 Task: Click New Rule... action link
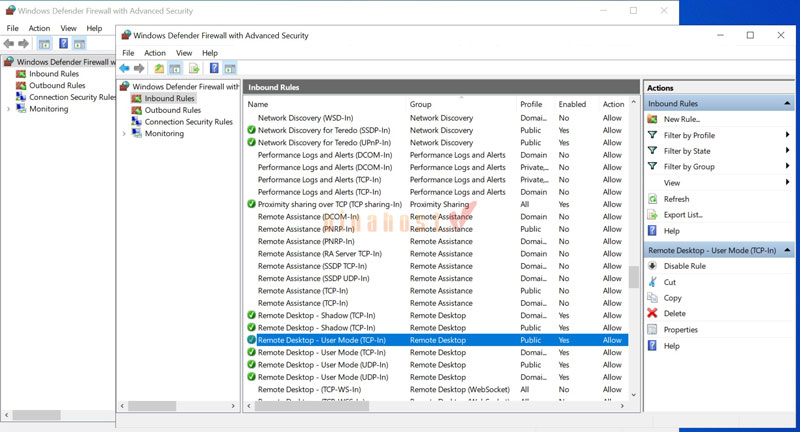click(682, 119)
